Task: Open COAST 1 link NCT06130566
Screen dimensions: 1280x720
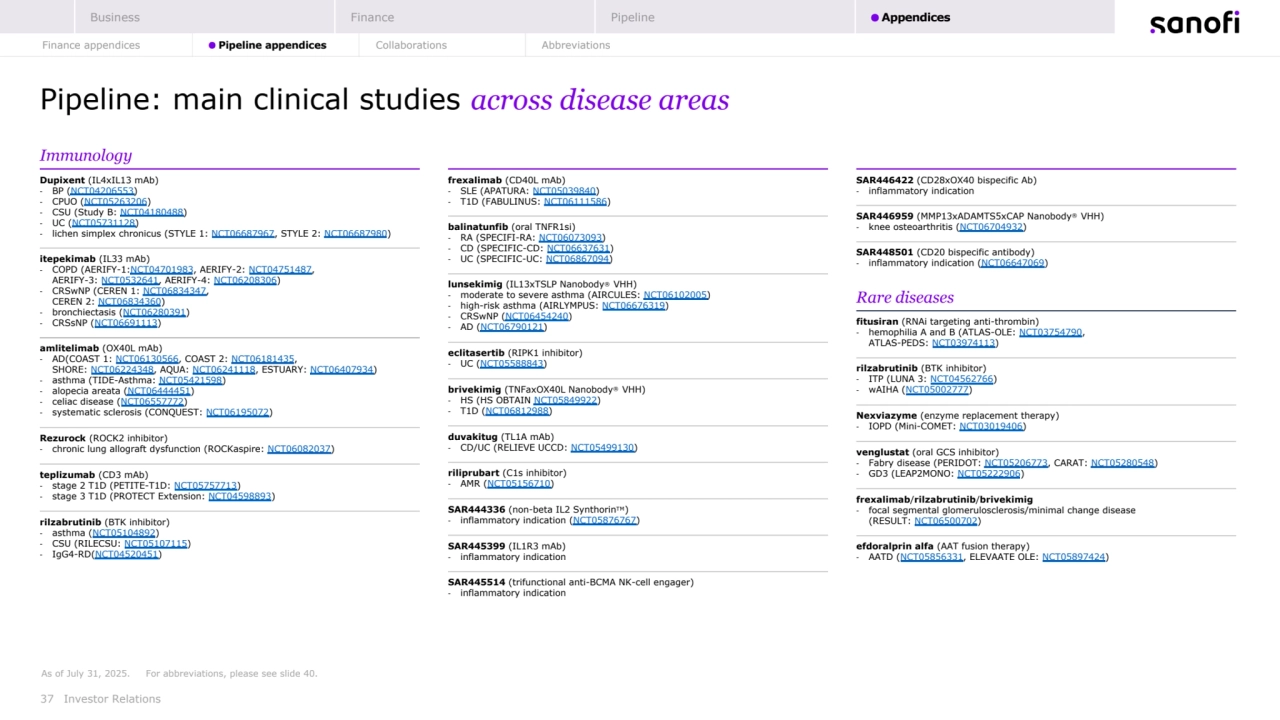Action: click(x=147, y=359)
